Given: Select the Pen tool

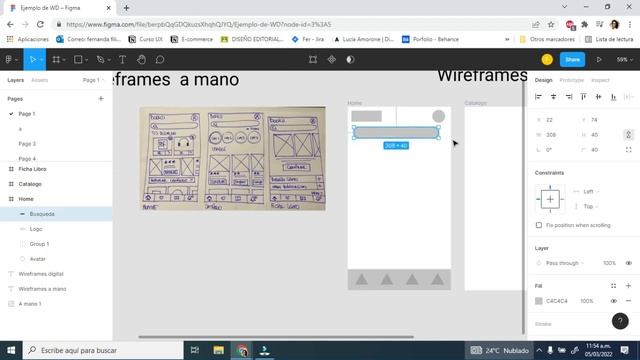Looking at the screenshot, I should (100, 60).
